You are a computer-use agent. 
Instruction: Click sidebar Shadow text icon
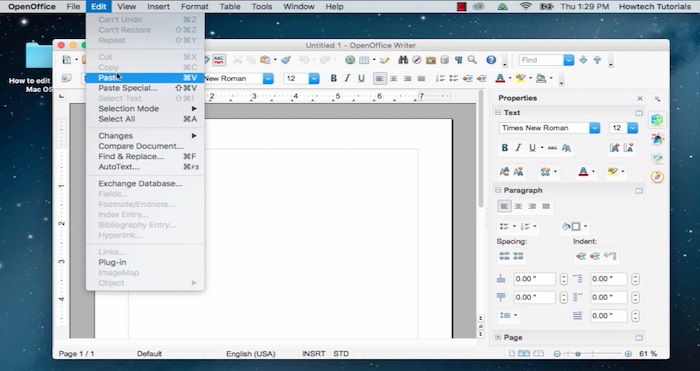(566, 148)
